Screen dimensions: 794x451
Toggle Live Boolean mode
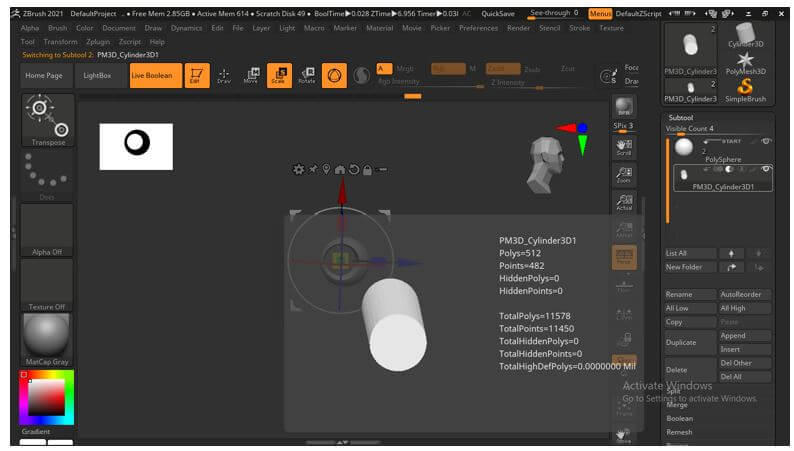[155, 75]
